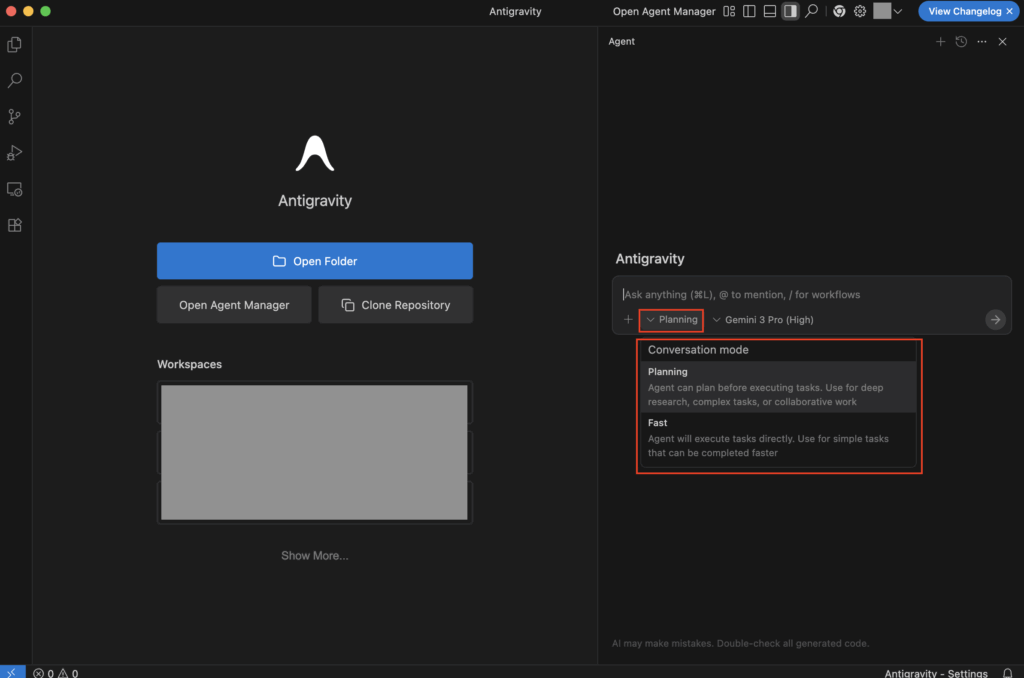Expand the account dropdown chevron beside the avatar
Screen dimensions: 1024x678
pyautogui.click(x=898, y=11)
